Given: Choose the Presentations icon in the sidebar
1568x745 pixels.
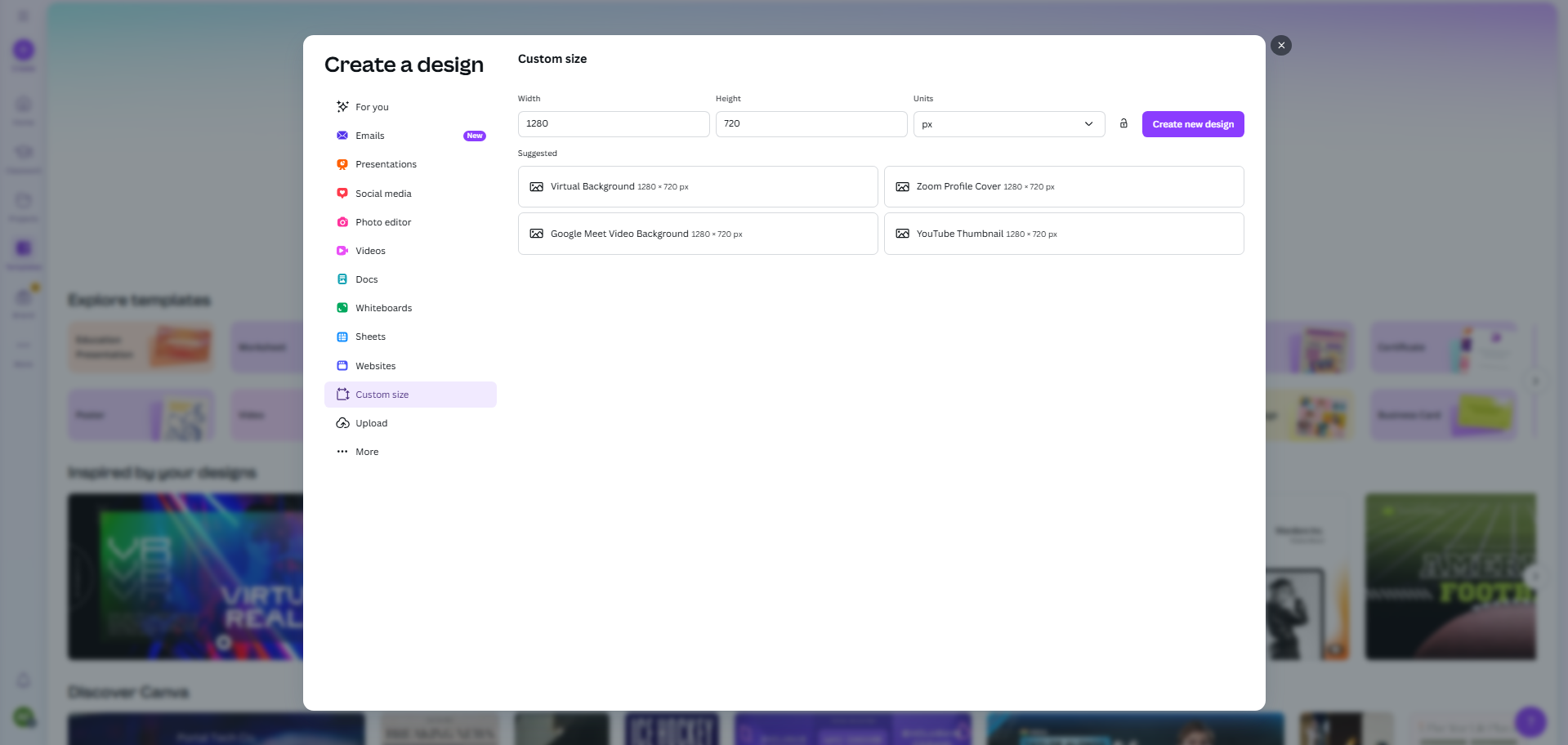Looking at the screenshot, I should [342, 164].
